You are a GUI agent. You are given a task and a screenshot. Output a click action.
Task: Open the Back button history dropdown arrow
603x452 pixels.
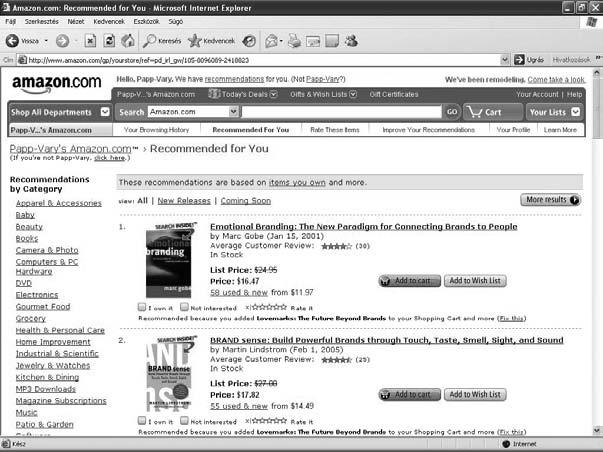[x=46, y=40]
